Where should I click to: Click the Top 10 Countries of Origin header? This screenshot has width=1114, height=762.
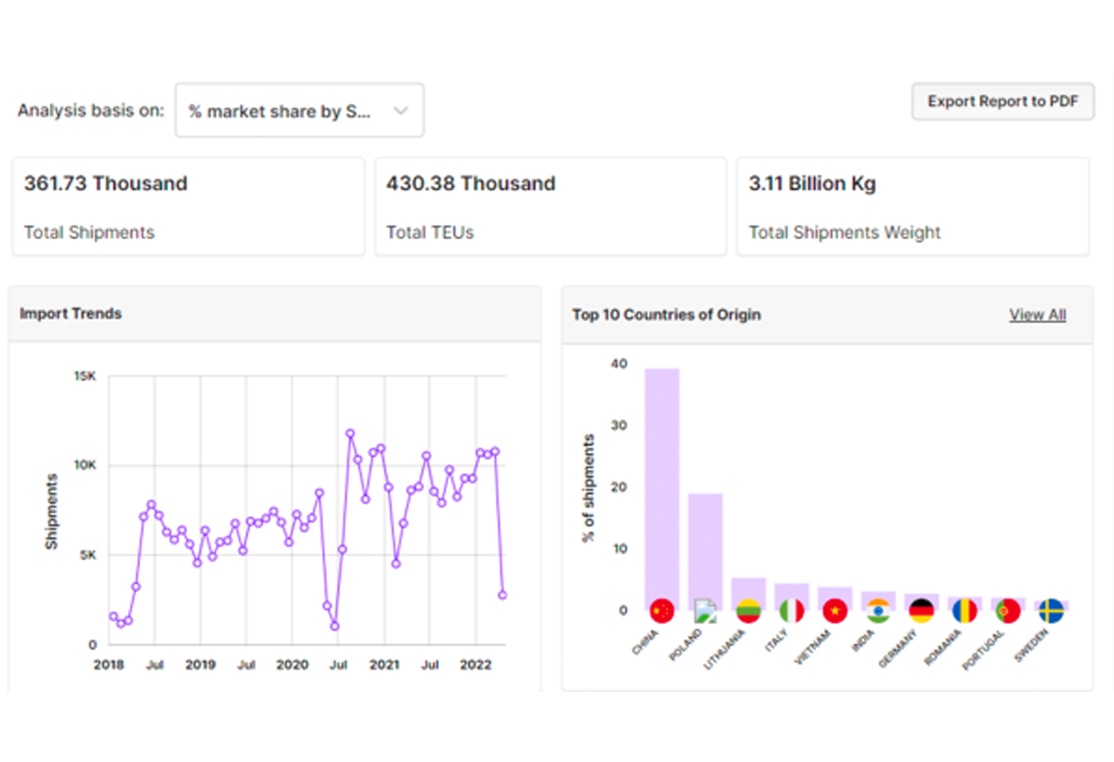pos(666,314)
